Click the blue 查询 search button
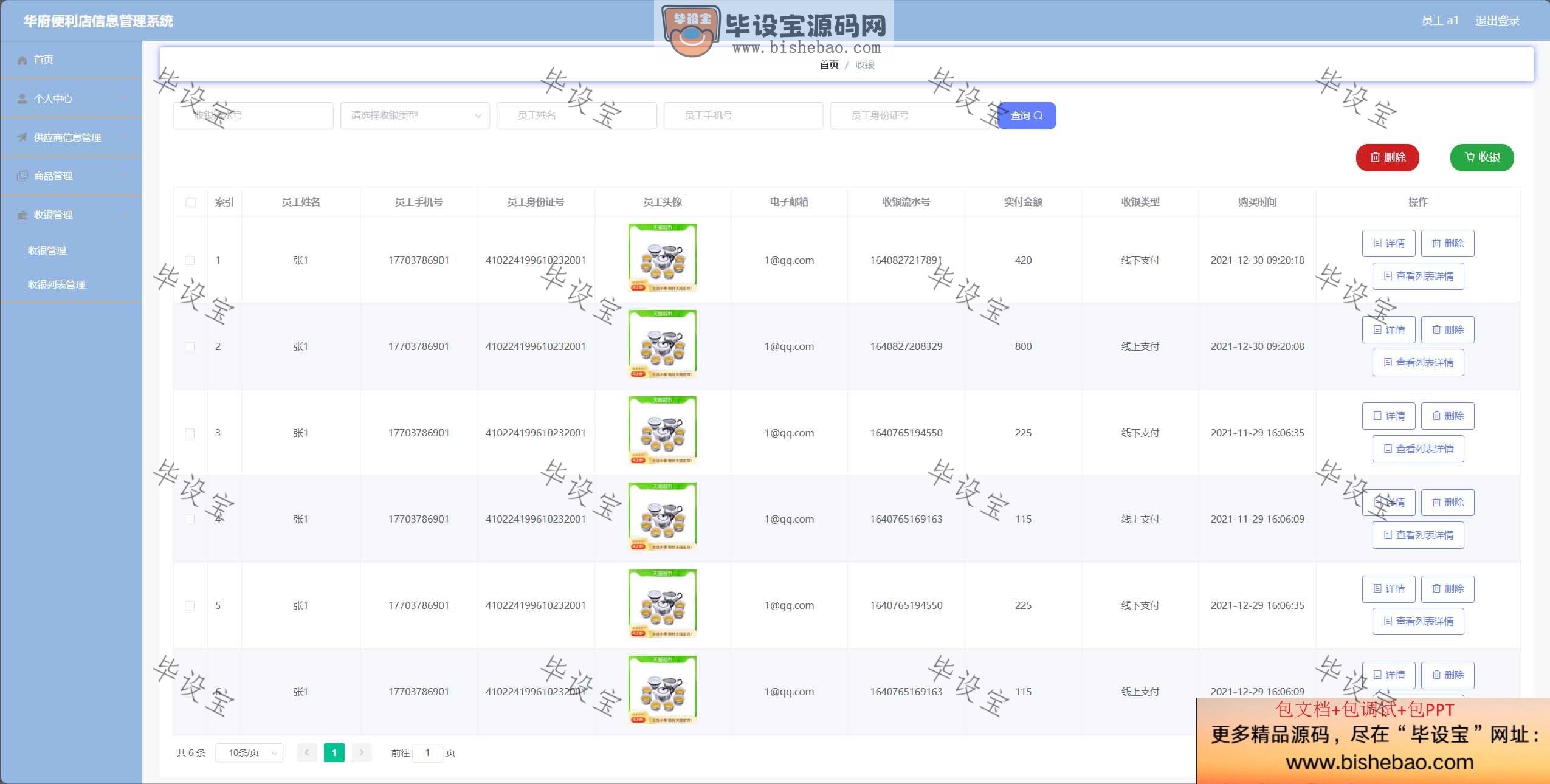 click(1027, 115)
